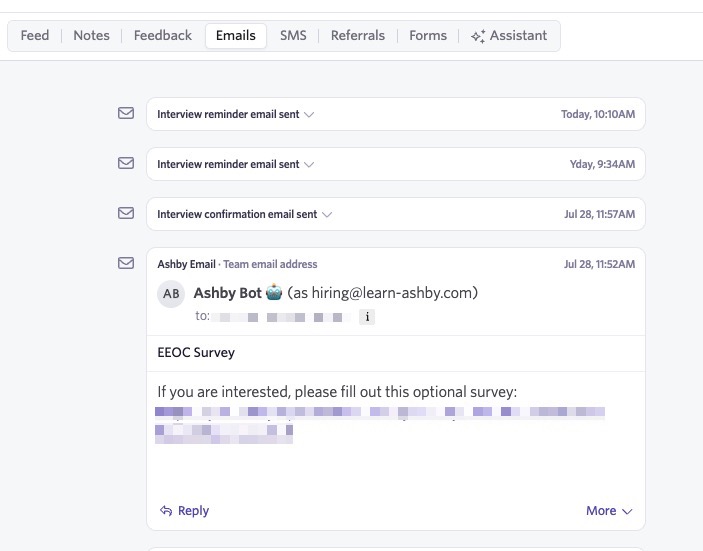Click envelope icon beside Ashby Email entry

[126, 263]
